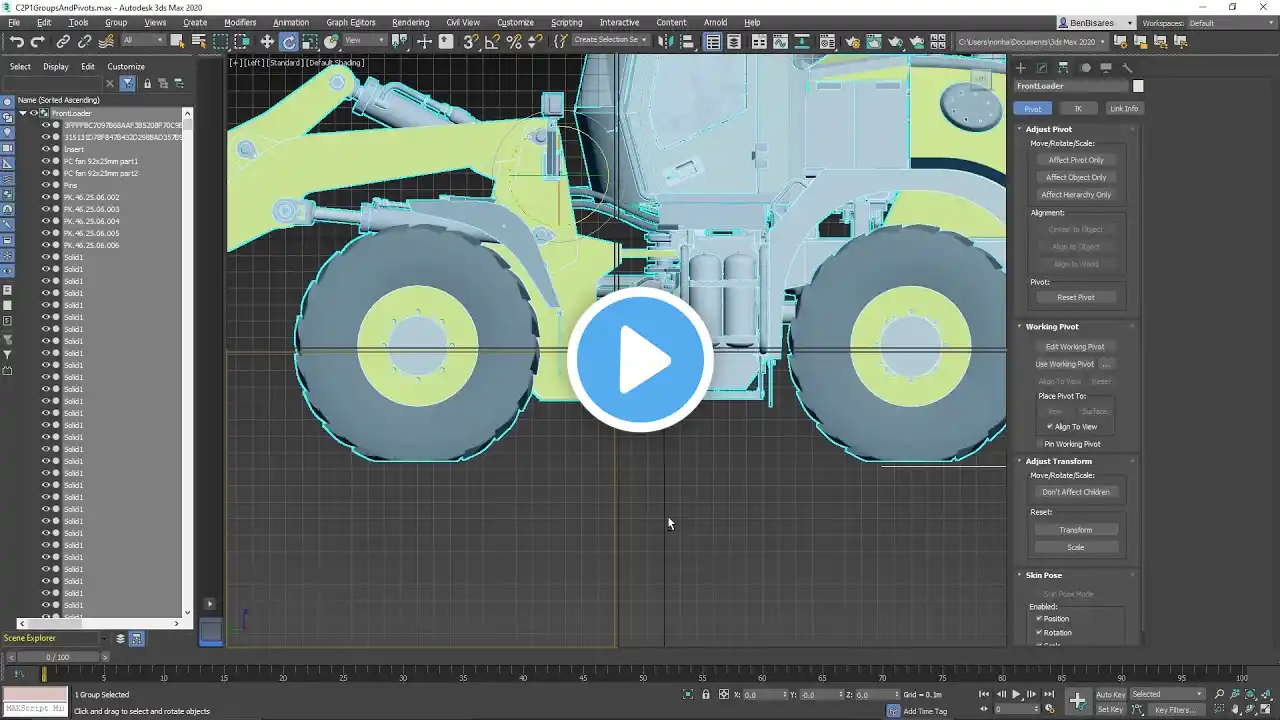Open the Scene Explorer Display menu
1280x720 pixels.
click(56, 67)
